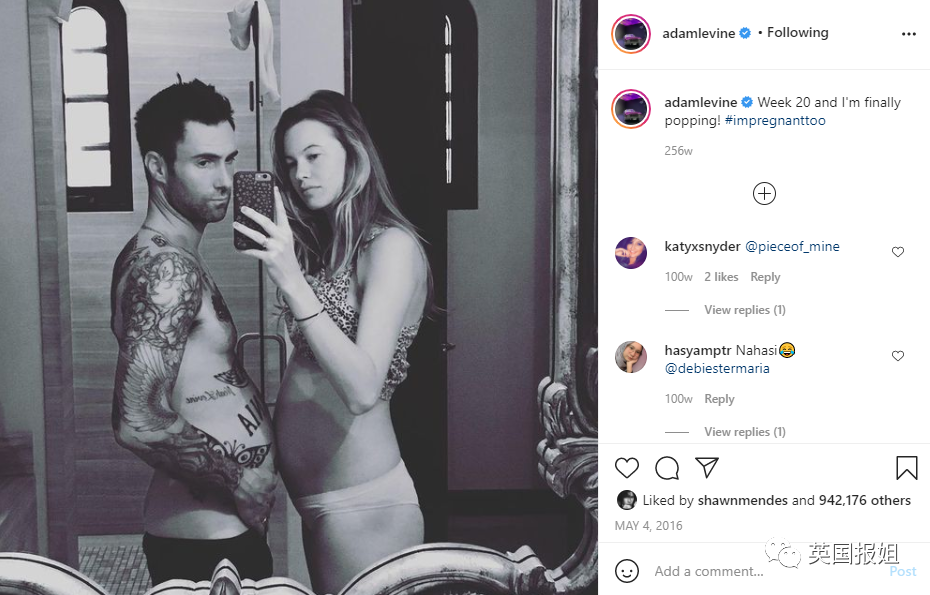Load more comments plus circle

[764, 193]
